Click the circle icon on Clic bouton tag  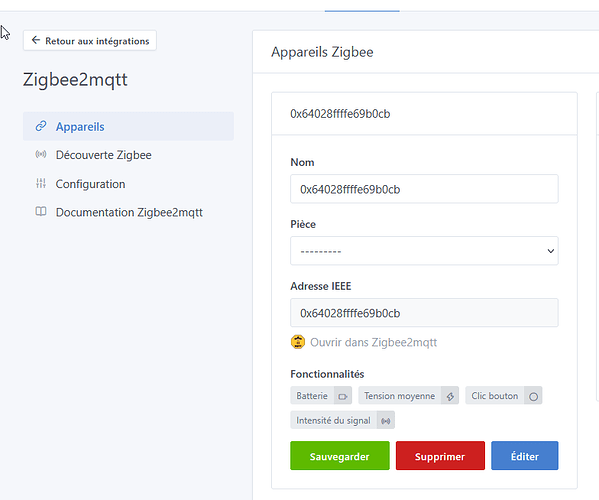(x=533, y=396)
